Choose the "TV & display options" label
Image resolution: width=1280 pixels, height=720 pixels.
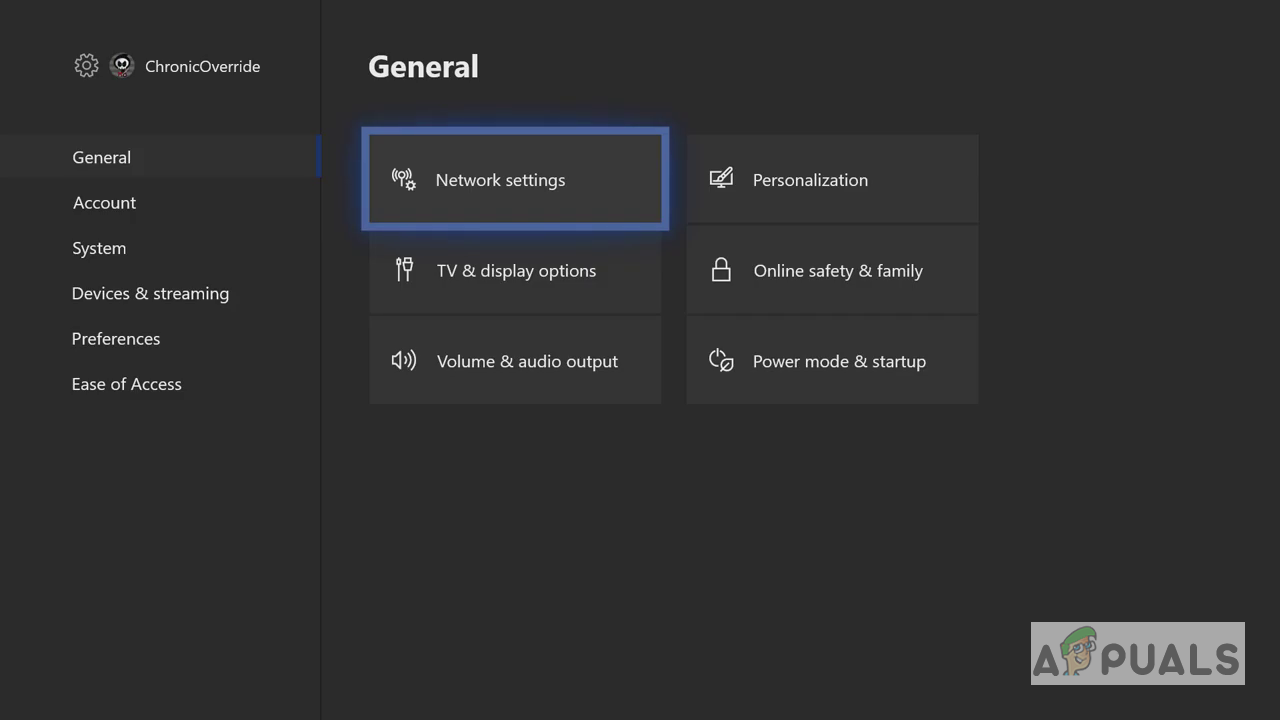tap(516, 271)
